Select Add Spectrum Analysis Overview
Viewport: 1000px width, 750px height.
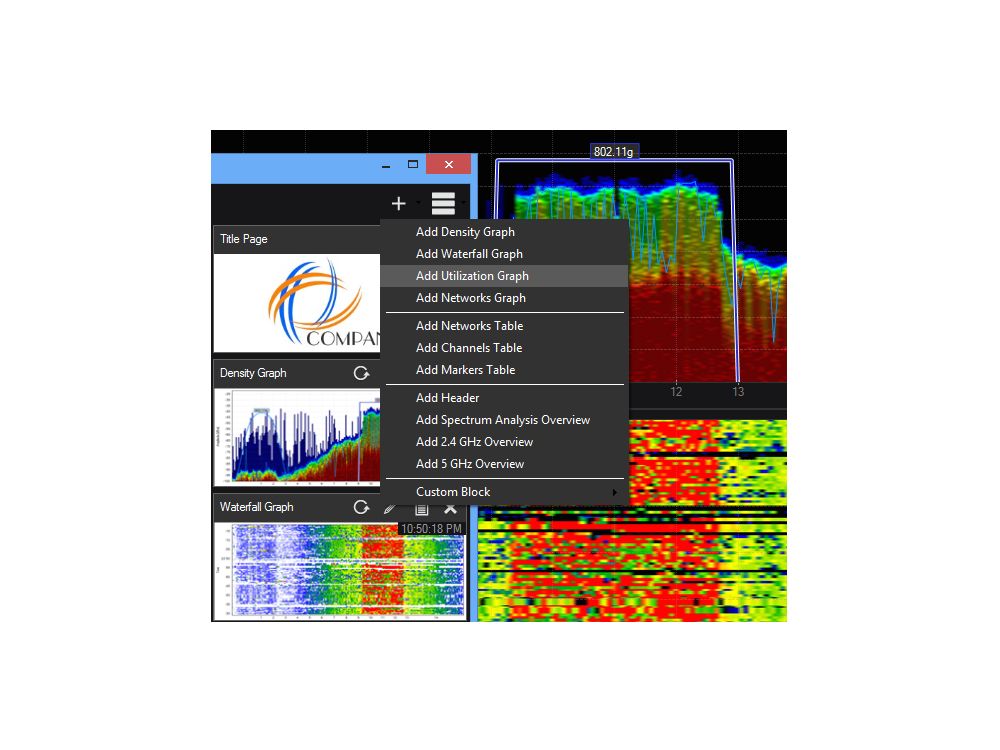click(x=504, y=420)
